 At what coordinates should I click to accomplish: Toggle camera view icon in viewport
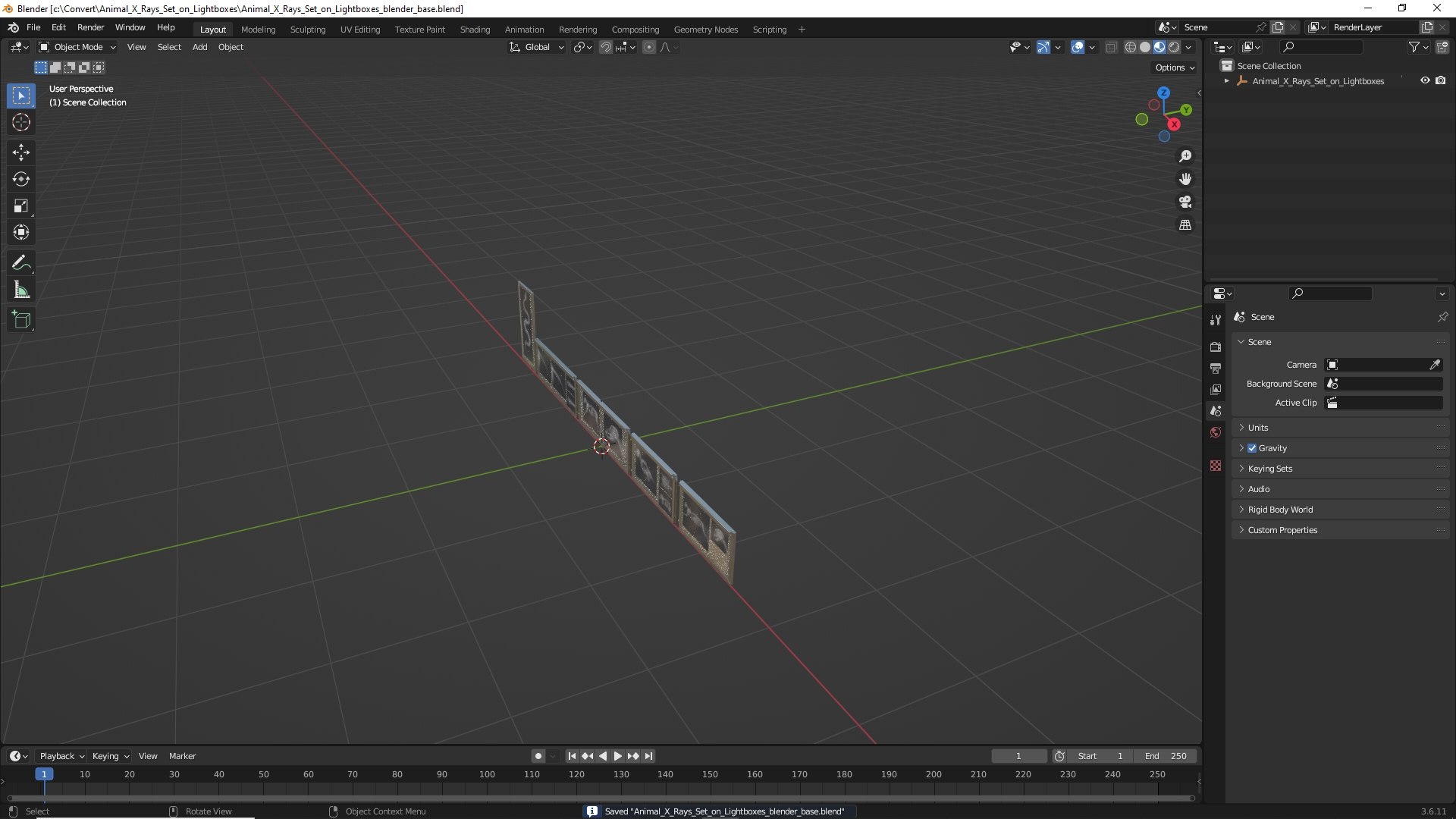click(1185, 202)
